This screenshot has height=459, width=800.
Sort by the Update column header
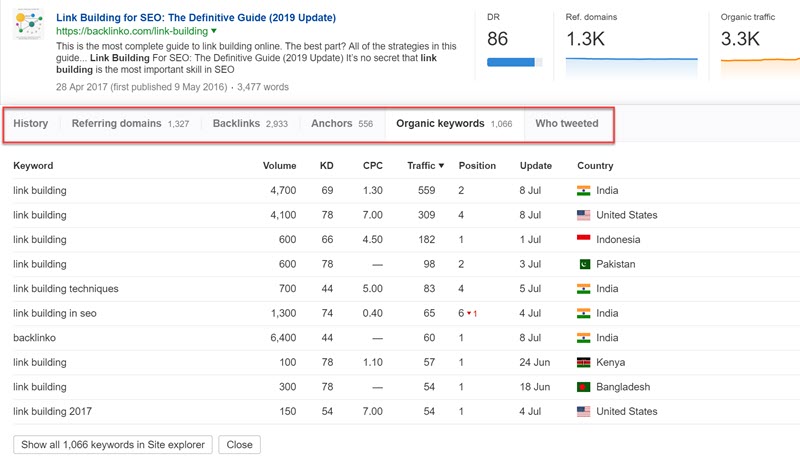(536, 166)
